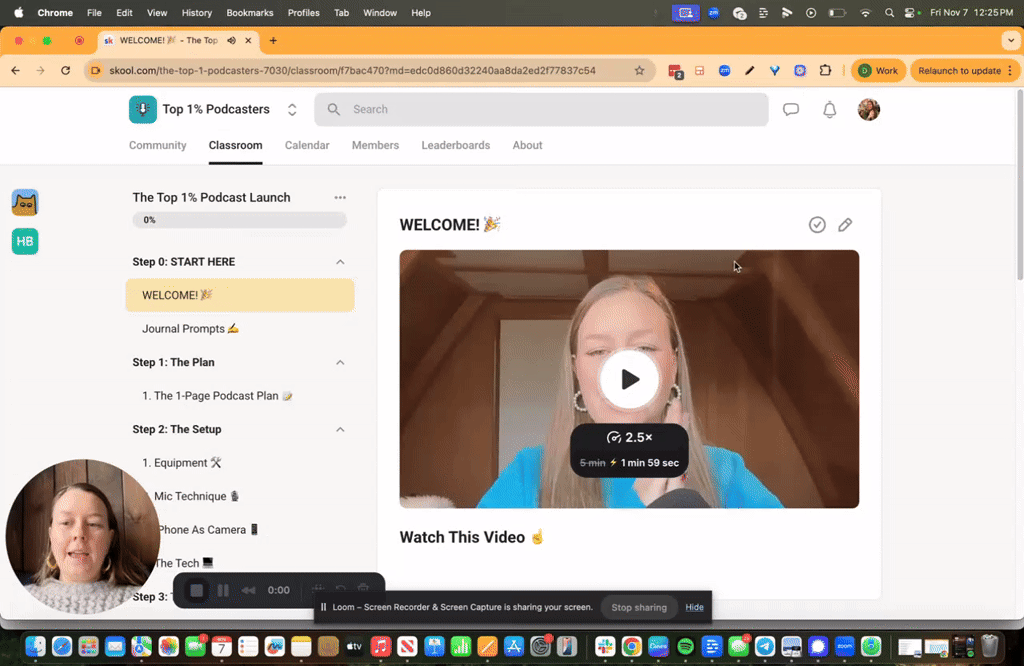The height and width of the screenshot is (666, 1024).
Task: Go to the Calendar tab
Action: (x=307, y=145)
